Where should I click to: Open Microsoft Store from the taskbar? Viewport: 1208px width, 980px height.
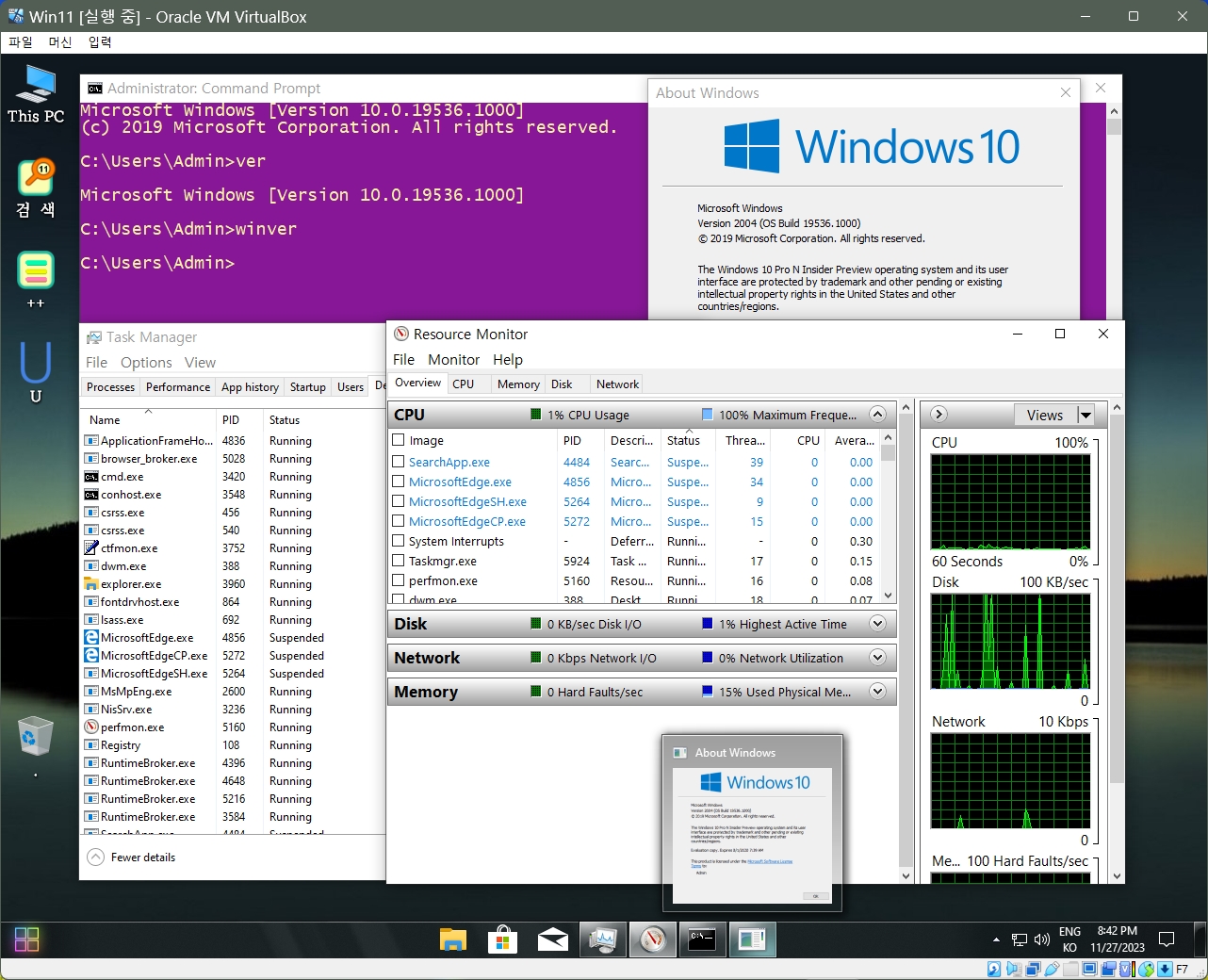[x=503, y=939]
